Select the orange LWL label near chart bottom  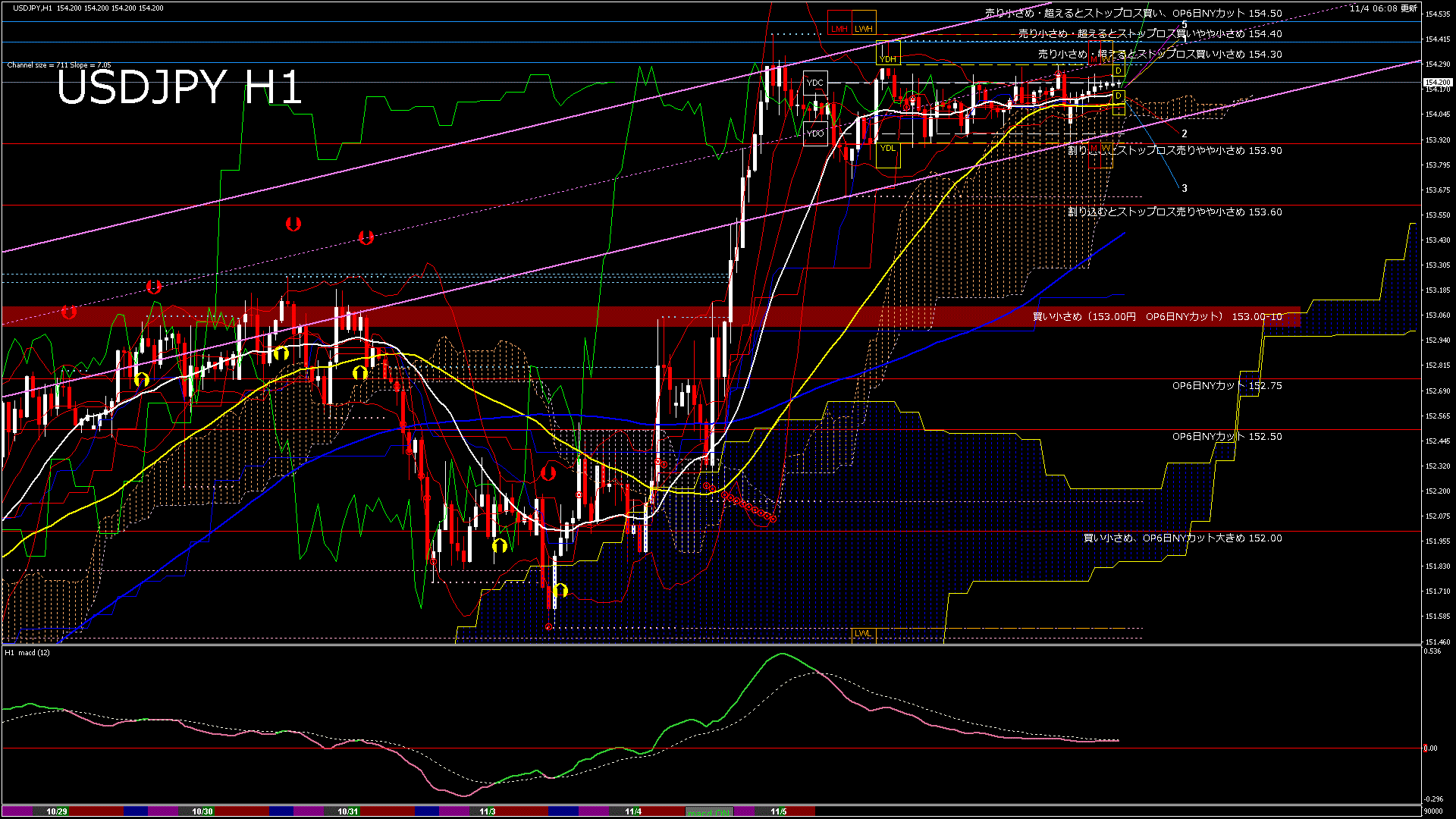point(862,633)
